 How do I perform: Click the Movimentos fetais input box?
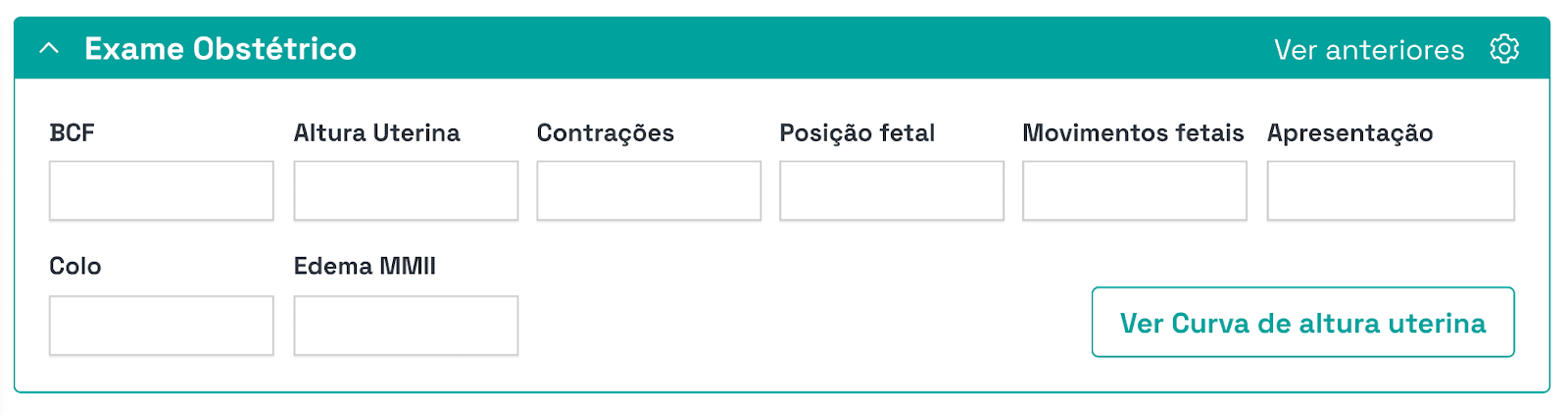1135,190
